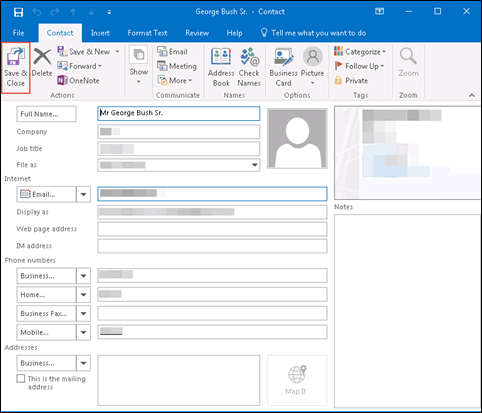Click the Email button in Communicate group

point(172,52)
